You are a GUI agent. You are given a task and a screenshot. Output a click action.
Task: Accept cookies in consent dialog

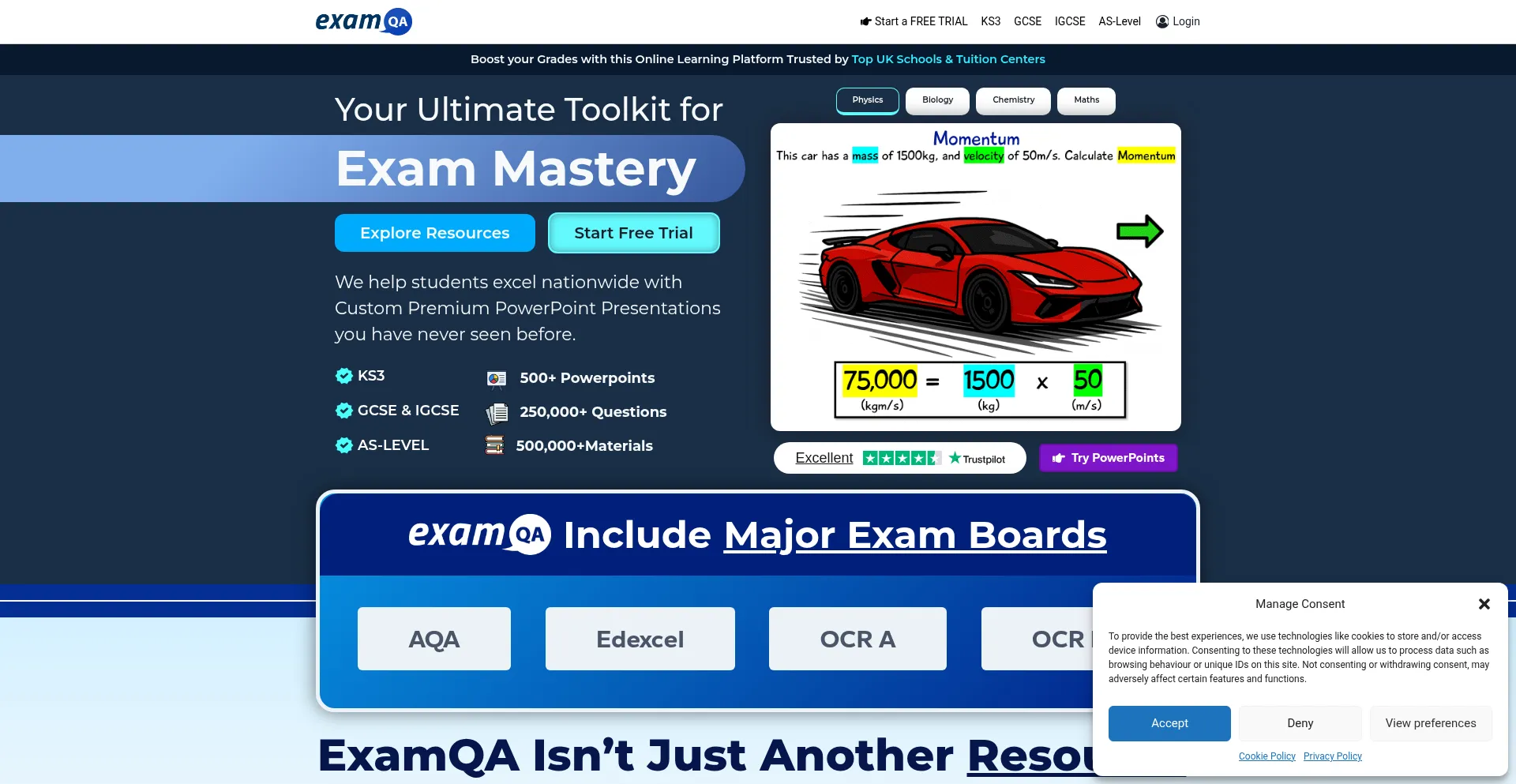click(1169, 723)
